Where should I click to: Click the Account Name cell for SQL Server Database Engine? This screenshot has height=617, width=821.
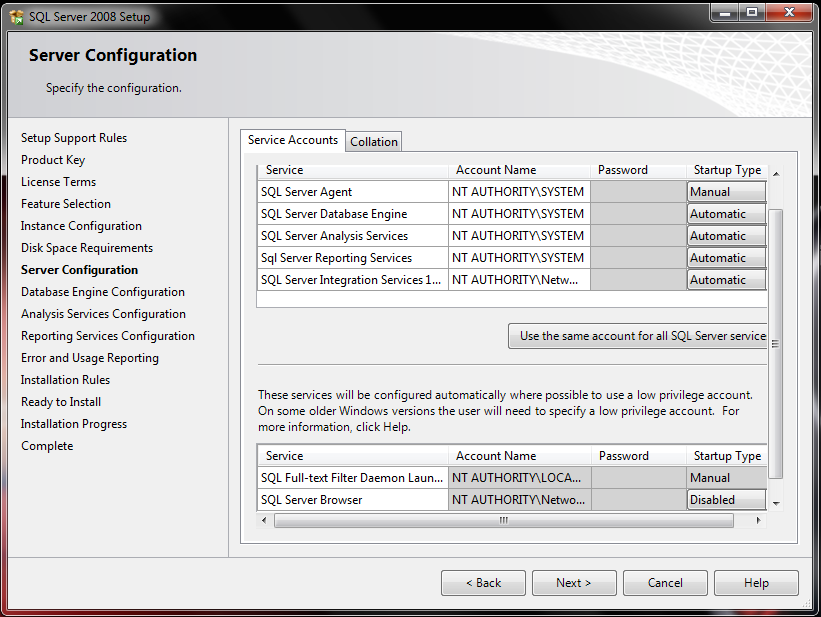pyautogui.click(x=519, y=214)
